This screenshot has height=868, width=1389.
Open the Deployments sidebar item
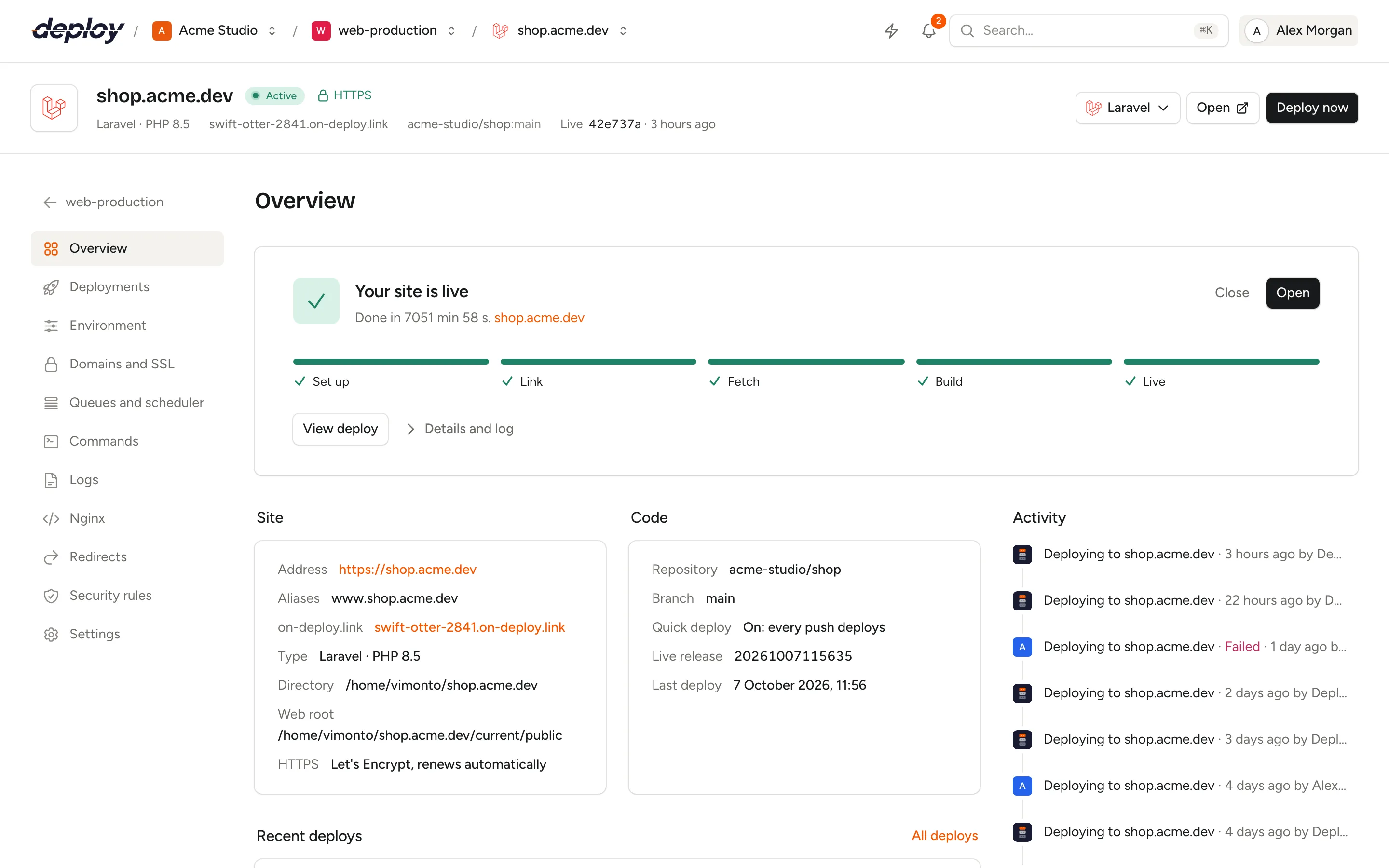coord(127,287)
